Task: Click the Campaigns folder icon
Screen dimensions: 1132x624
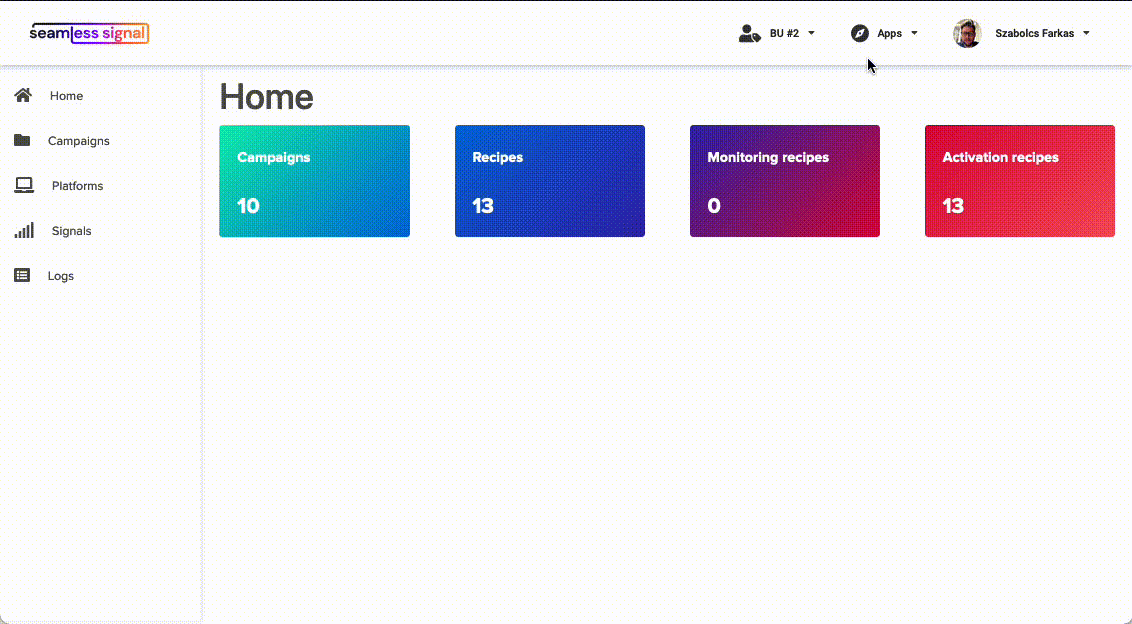Action: pyautogui.click(x=22, y=140)
